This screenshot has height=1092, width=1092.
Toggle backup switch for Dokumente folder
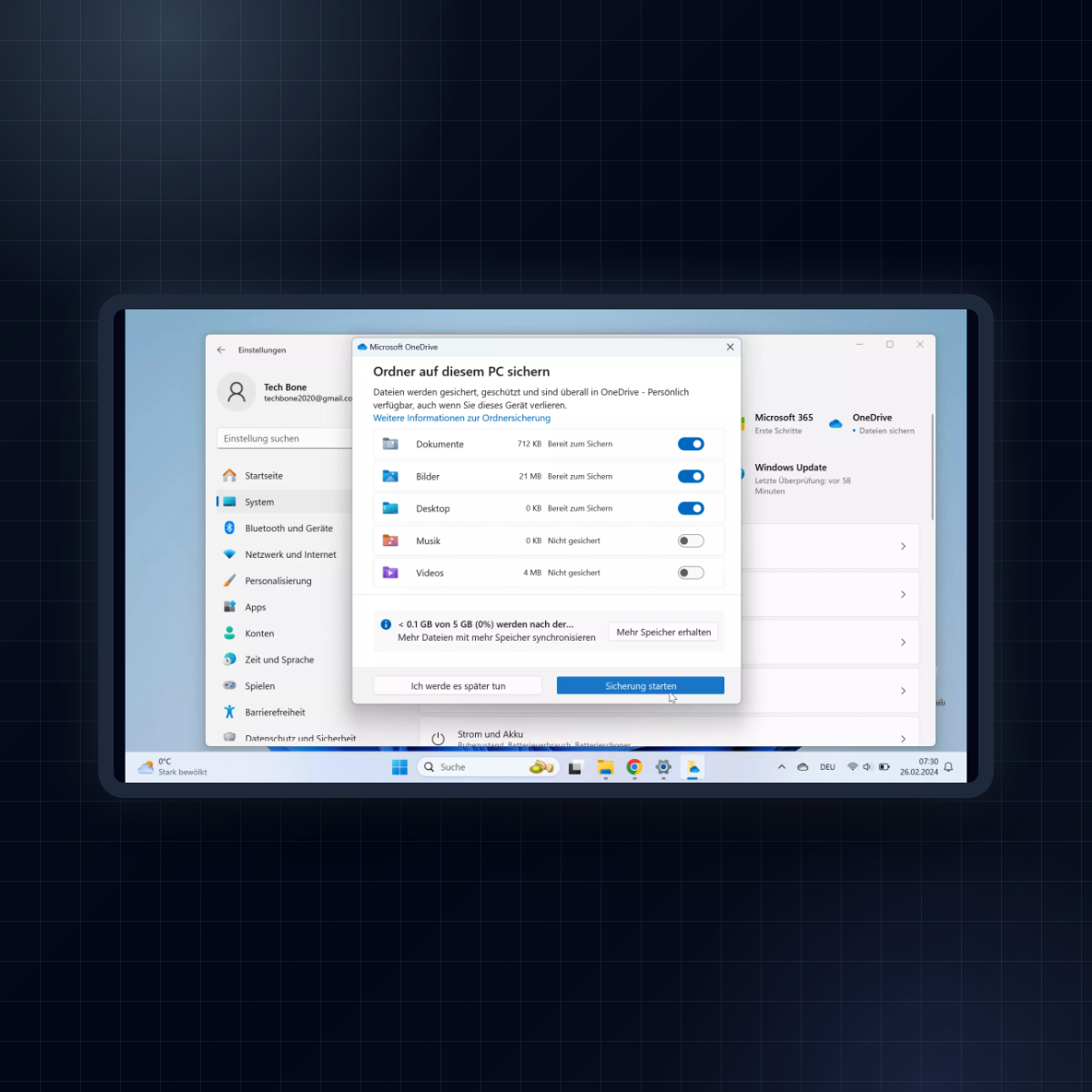click(691, 444)
